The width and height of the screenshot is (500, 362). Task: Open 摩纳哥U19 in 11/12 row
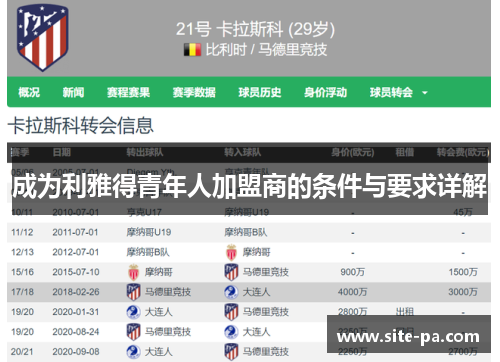pos(149,232)
